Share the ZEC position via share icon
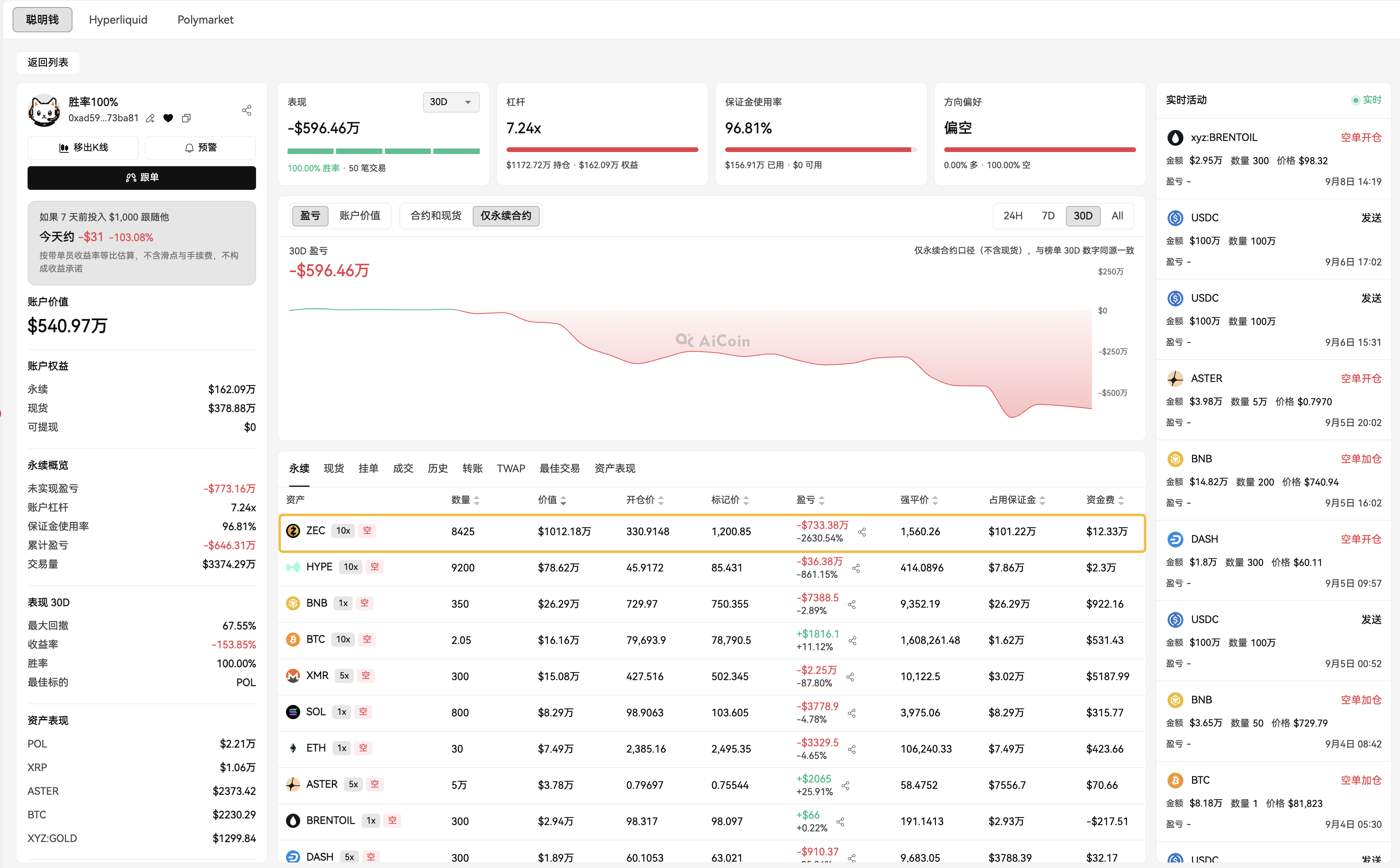This screenshot has height=868, width=1400. [x=862, y=532]
